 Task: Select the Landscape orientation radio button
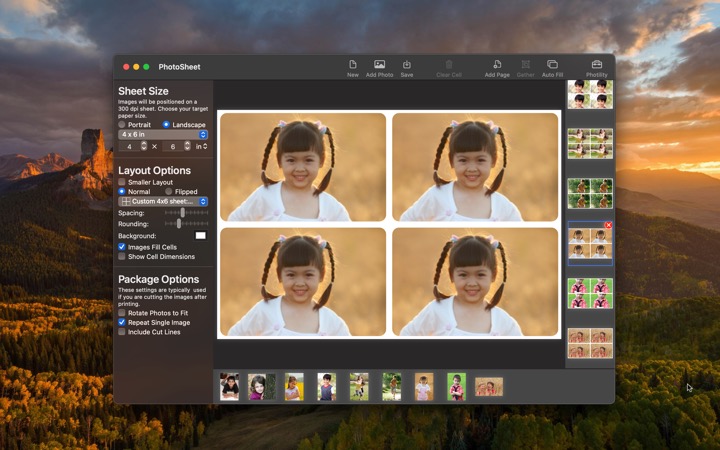pos(166,124)
